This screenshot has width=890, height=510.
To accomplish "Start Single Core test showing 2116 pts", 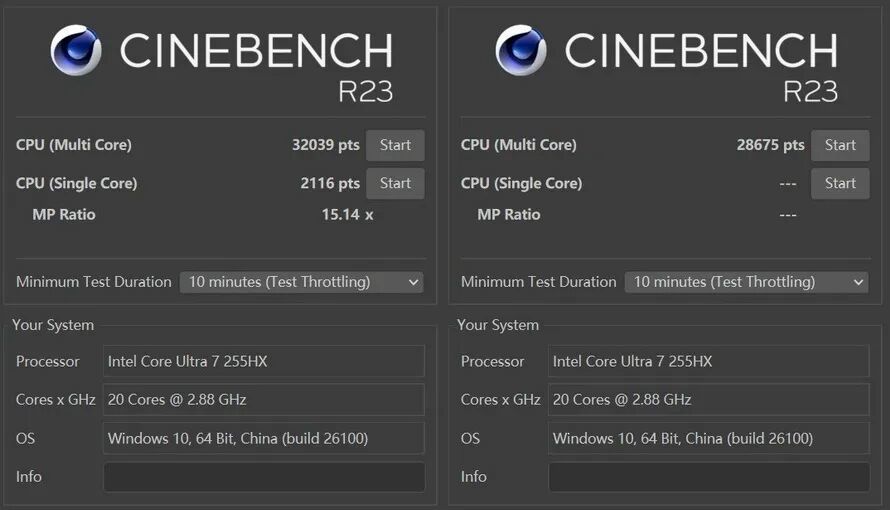I will (x=395, y=183).
